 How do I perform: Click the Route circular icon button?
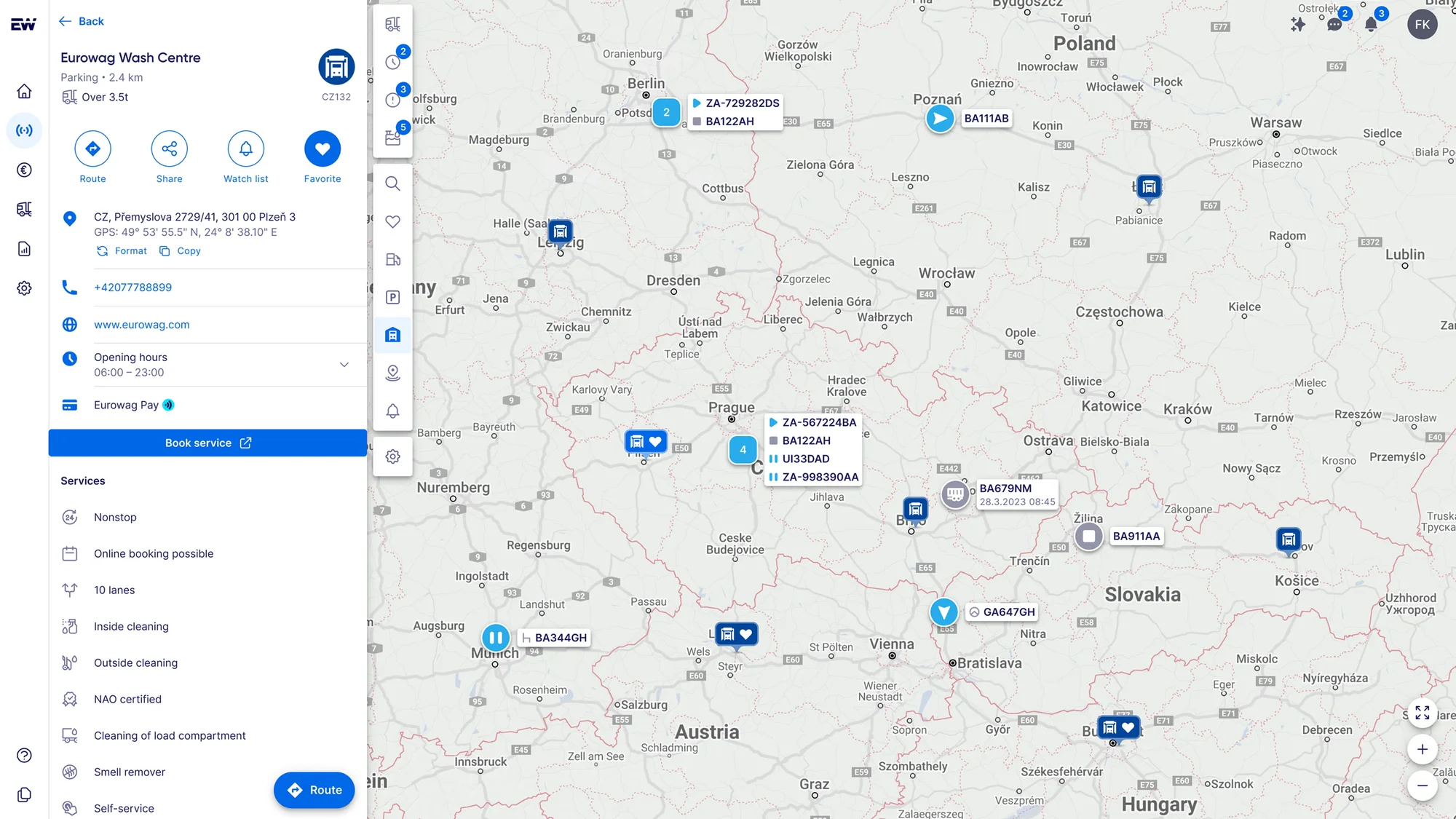click(x=92, y=149)
